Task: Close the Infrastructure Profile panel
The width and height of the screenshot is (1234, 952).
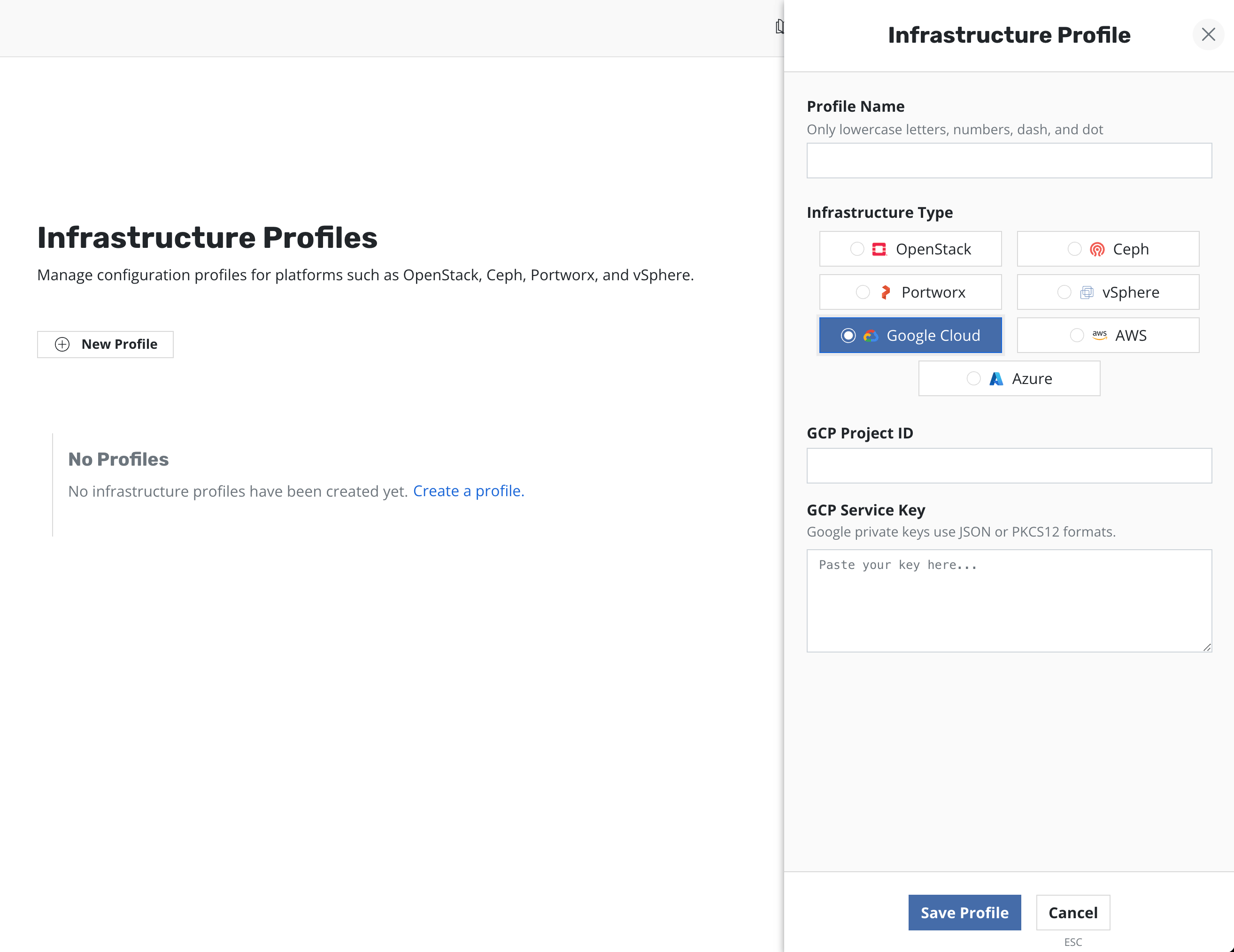Action: [1208, 34]
